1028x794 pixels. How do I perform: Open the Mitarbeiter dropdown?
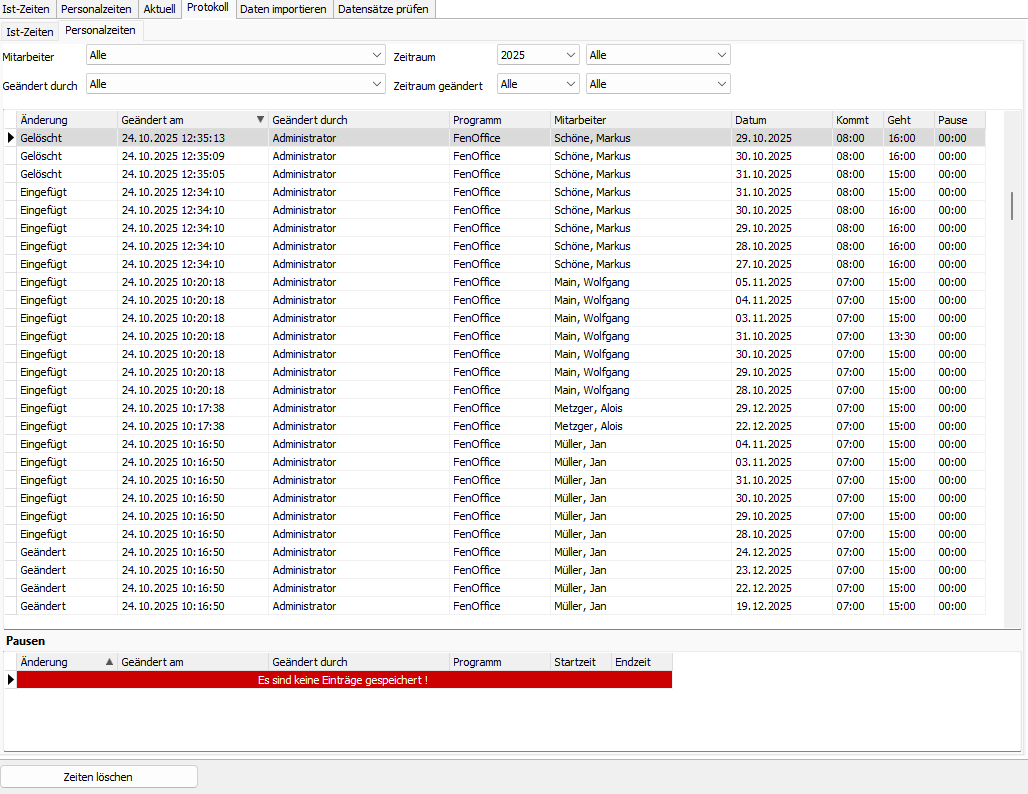376,55
